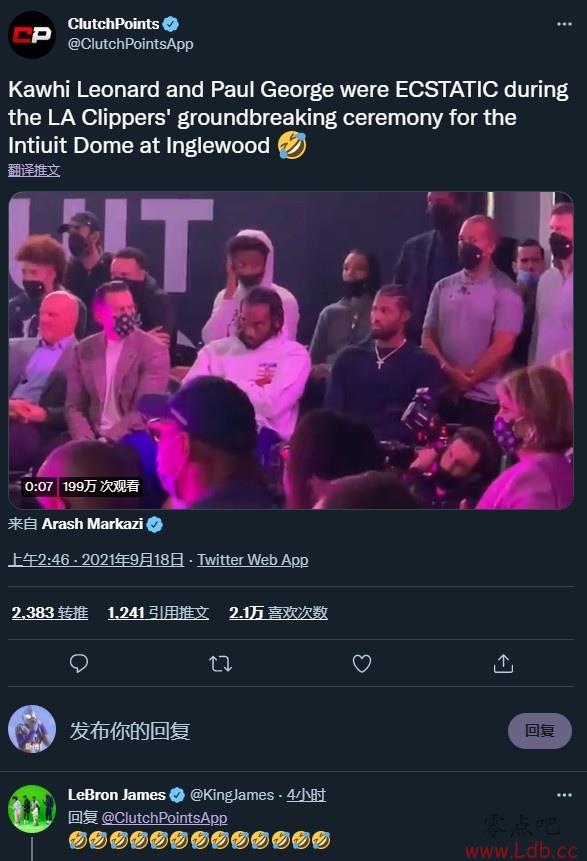Retweet using the arrows icon
Viewport: 587px width, 861px height.
(x=221, y=664)
